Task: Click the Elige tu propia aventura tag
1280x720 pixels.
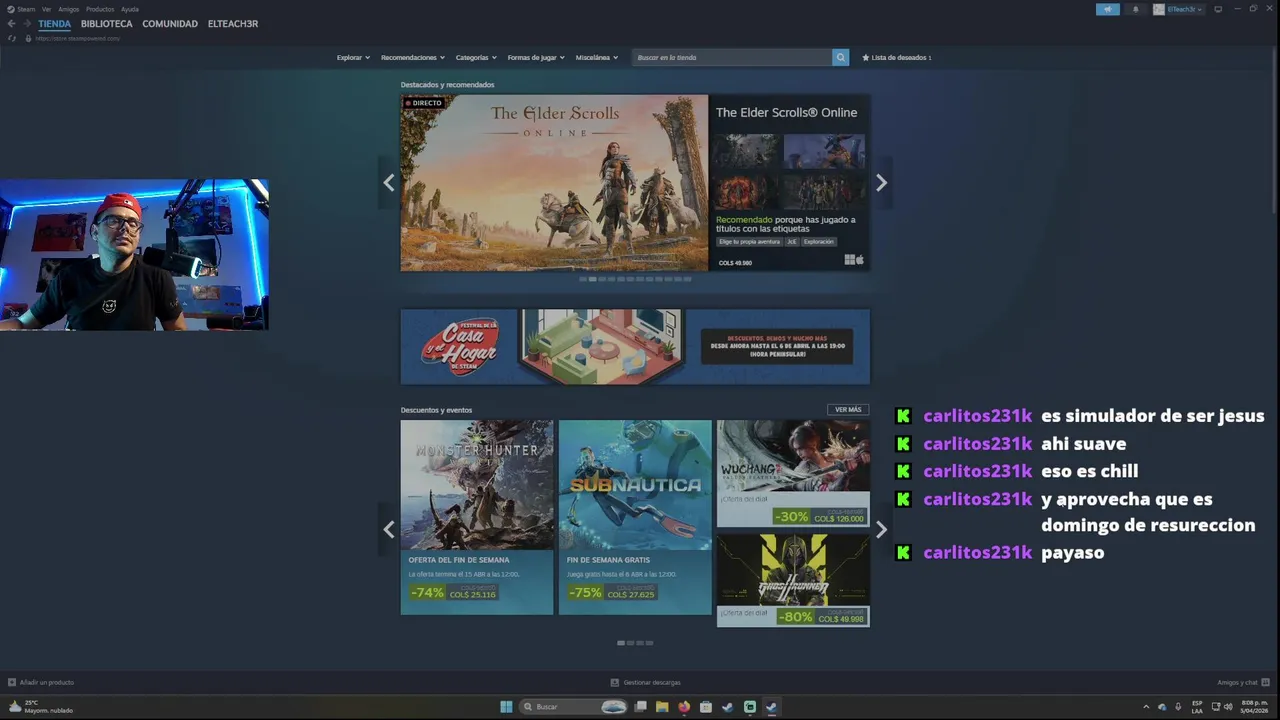Action: pyautogui.click(x=749, y=242)
